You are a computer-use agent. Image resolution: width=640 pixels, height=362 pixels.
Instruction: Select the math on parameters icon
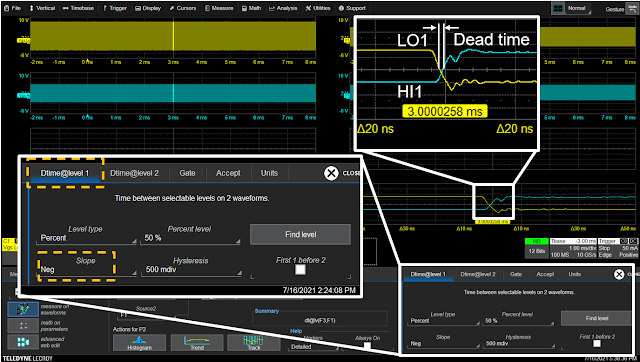coord(23,326)
